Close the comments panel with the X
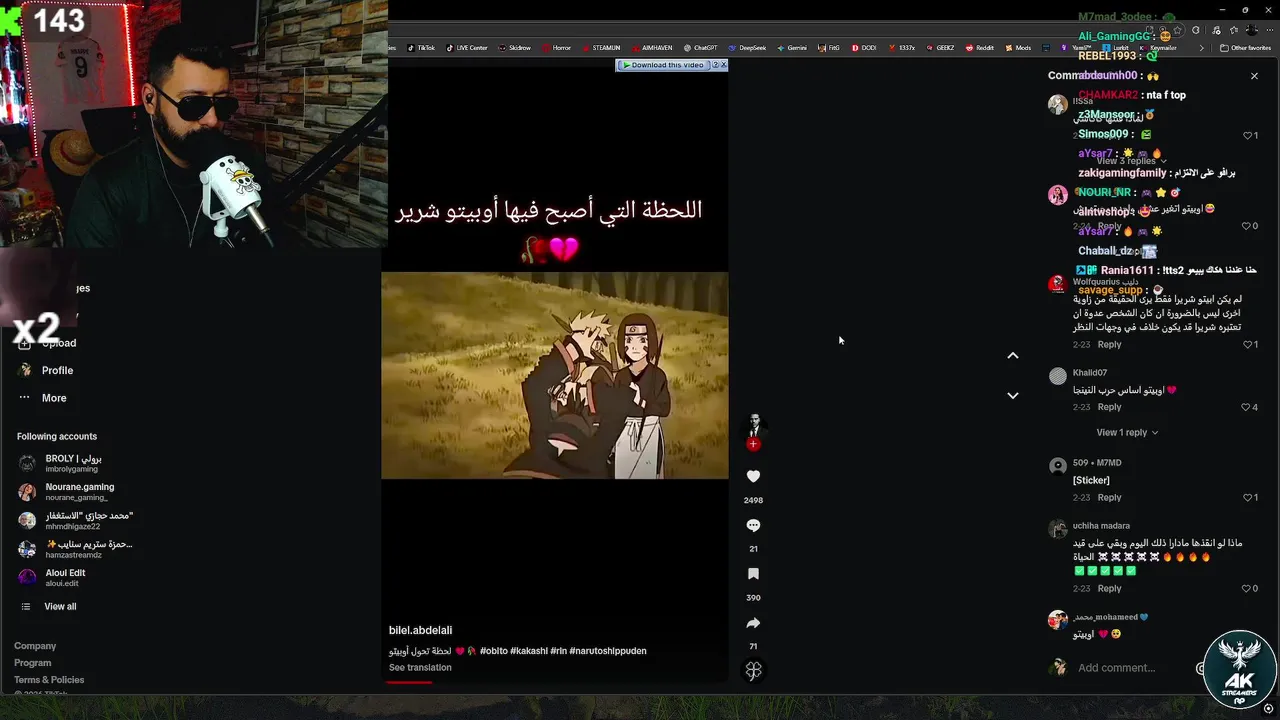 (x=1254, y=76)
